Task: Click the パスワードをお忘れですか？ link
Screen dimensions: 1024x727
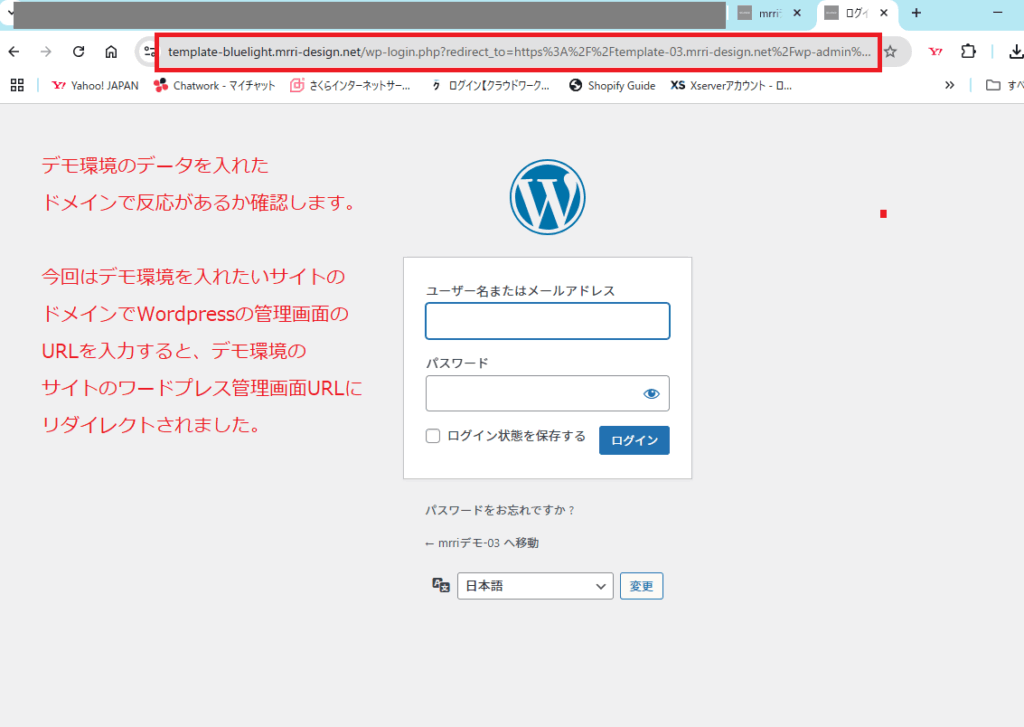Action: tap(499, 510)
